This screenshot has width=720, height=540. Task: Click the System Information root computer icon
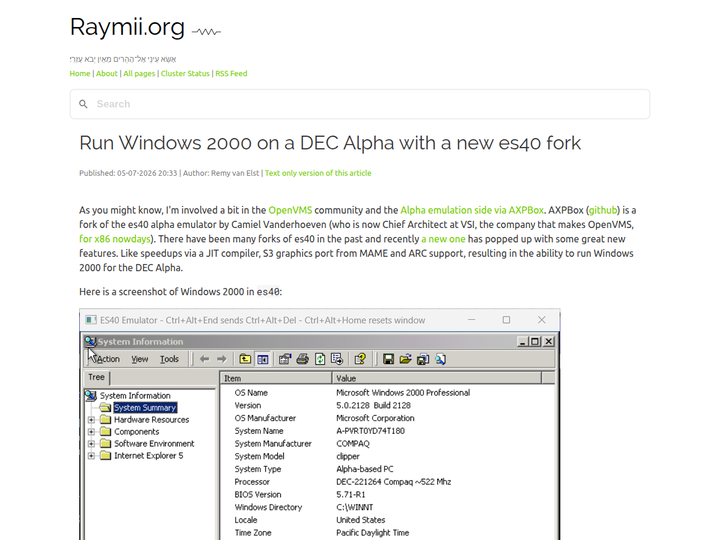coord(91,395)
